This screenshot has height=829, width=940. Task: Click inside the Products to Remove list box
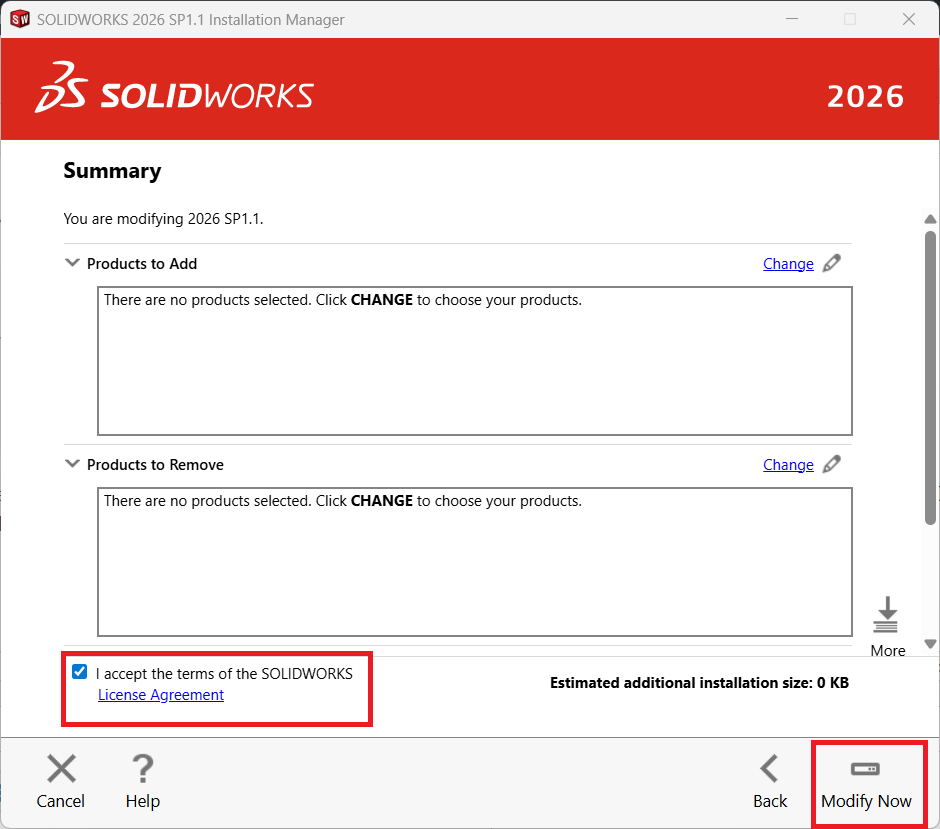point(474,570)
